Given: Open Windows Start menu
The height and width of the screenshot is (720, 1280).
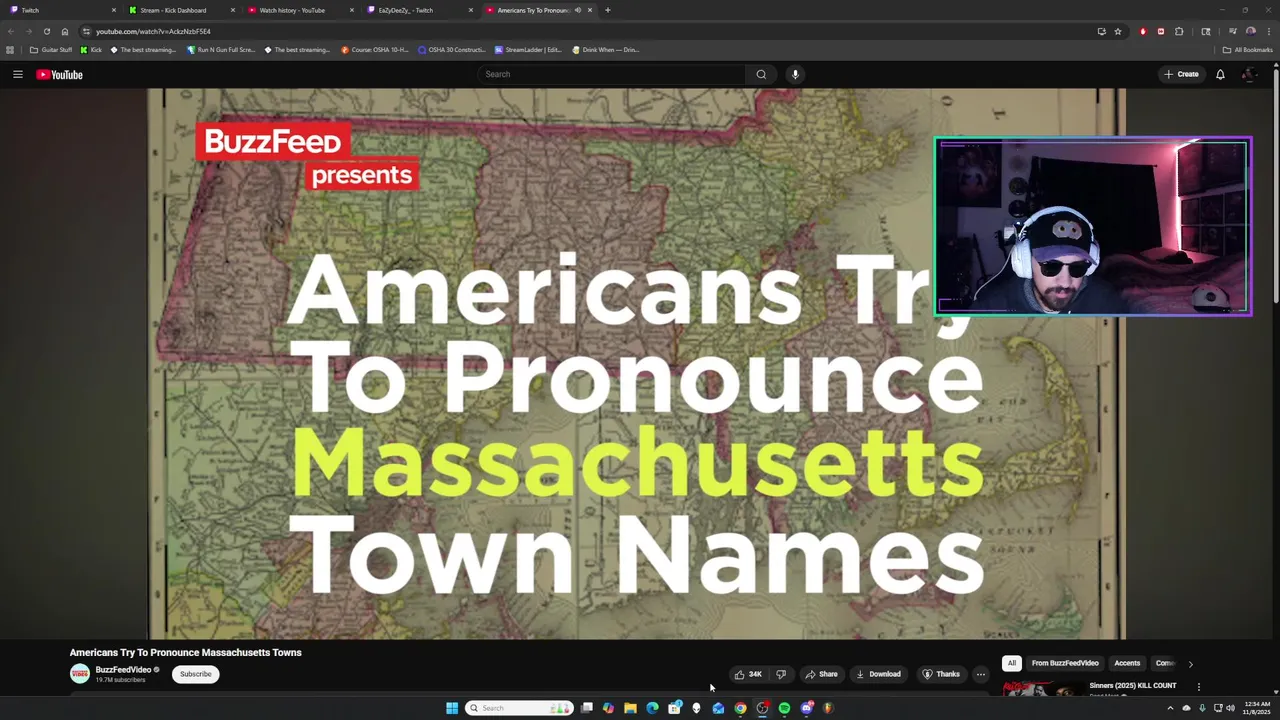Looking at the screenshot, I should [x=452, y=708].
